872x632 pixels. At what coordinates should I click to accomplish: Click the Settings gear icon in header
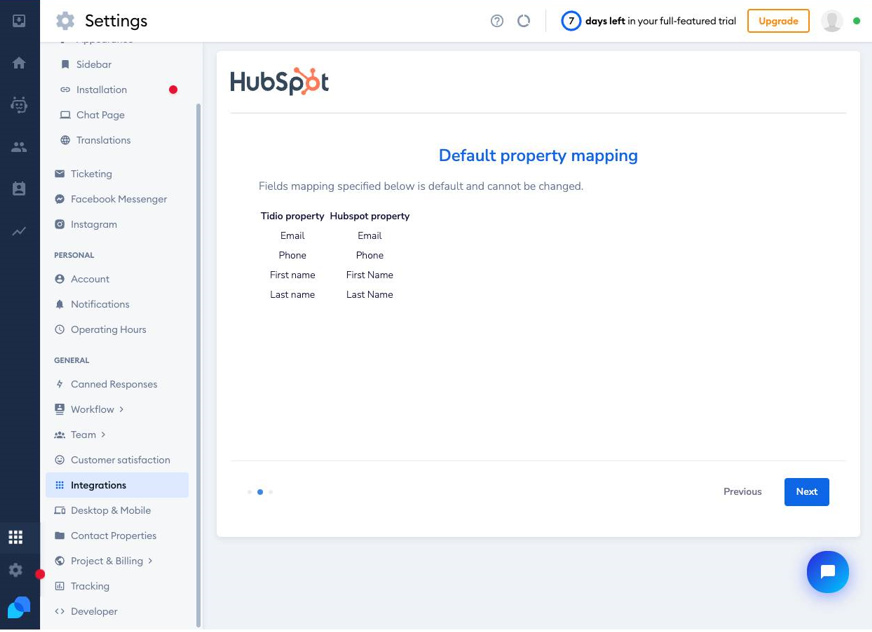(x=65, y=21)
